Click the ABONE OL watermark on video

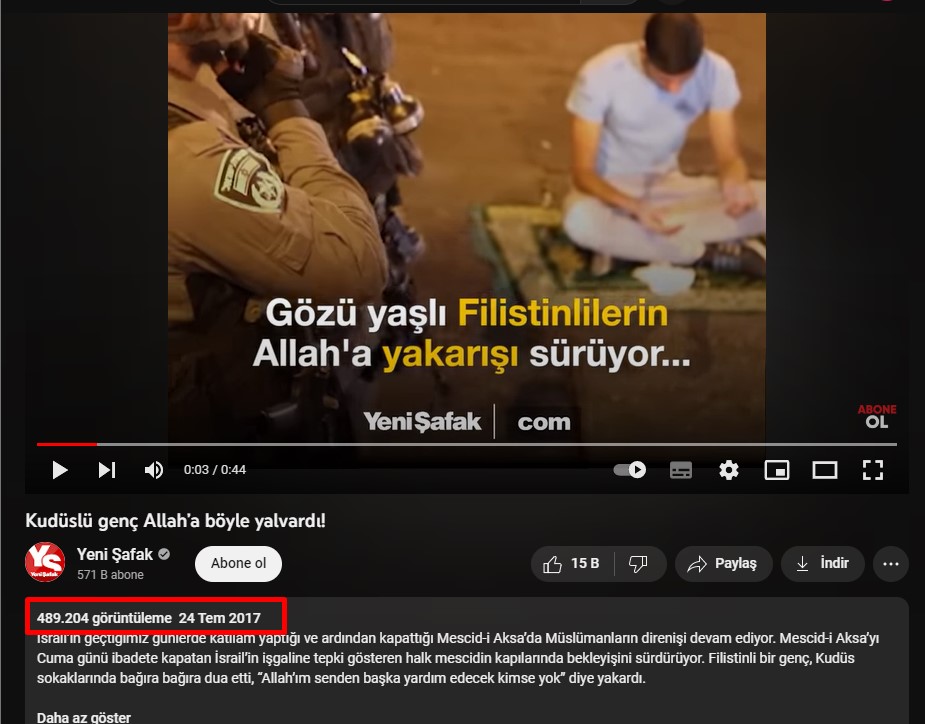(876, 416)
